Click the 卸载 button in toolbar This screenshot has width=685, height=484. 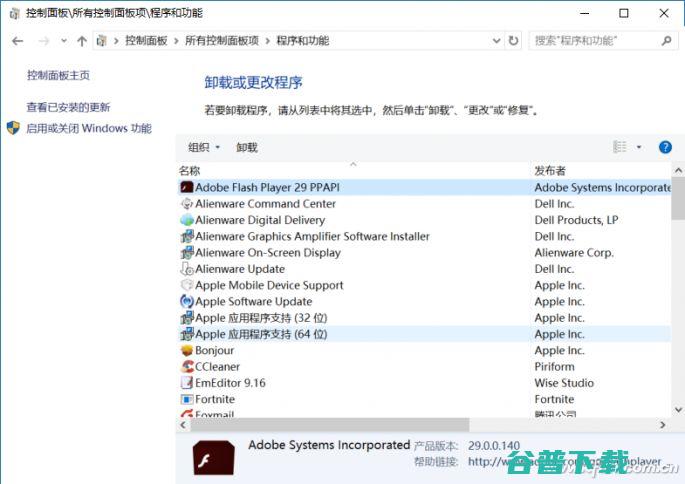(247, 148)
